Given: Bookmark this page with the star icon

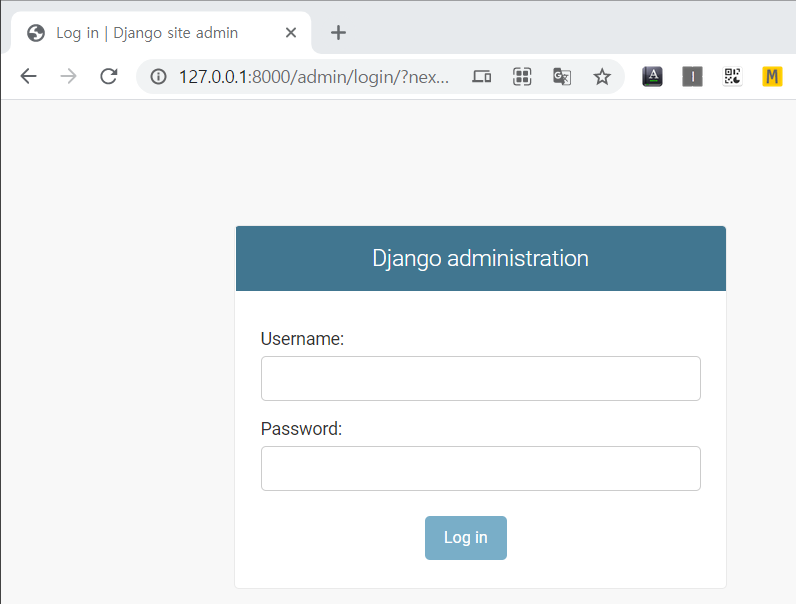Looking at the screenshot, I should point(602,77).
